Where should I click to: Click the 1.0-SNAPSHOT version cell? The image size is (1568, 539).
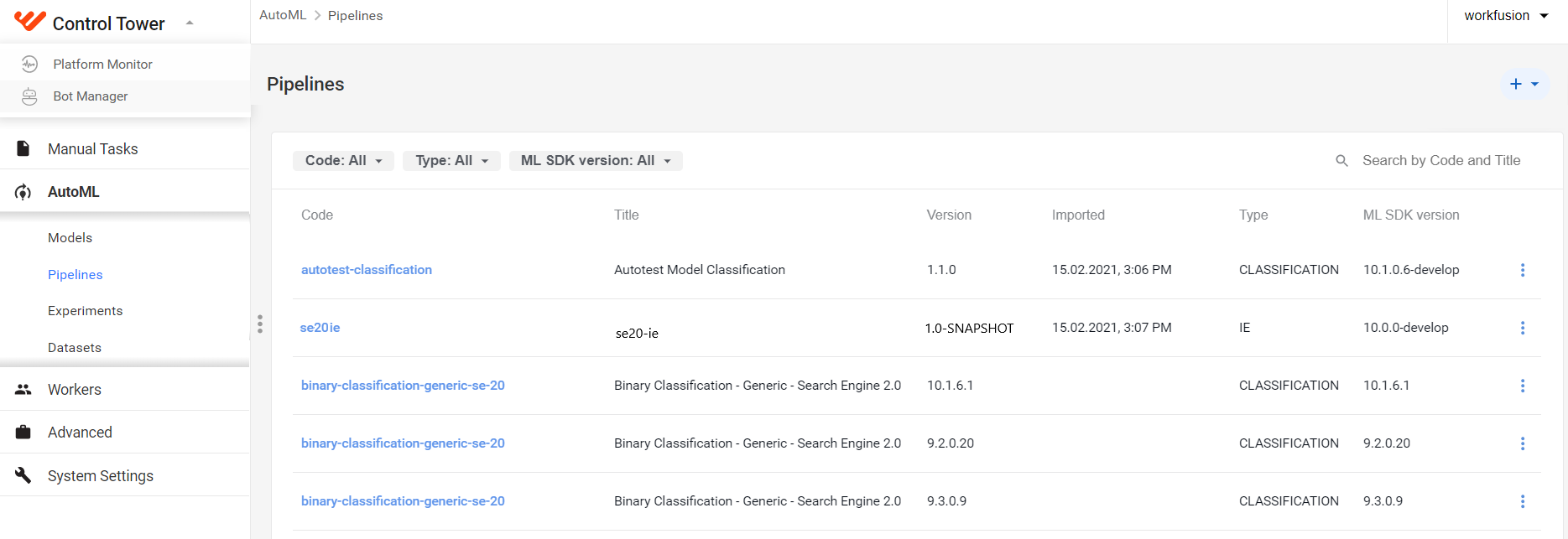969,329
